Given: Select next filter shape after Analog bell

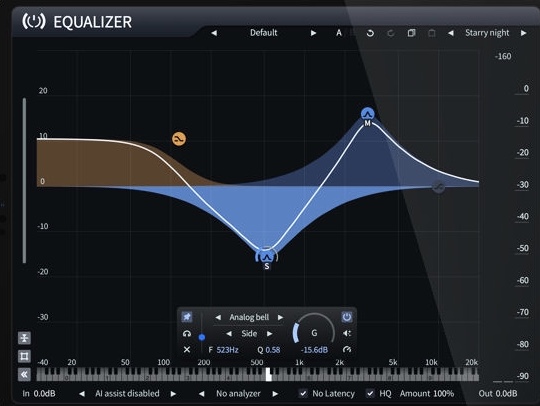Looking at the screenshot, I should pos(280,317).
